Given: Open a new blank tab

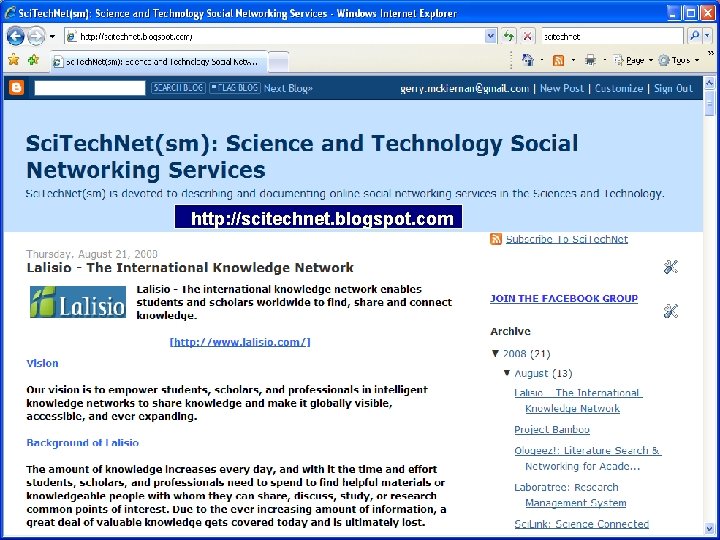Looking at the screenshot, I should pyautogui.click(x=278, y=62).
